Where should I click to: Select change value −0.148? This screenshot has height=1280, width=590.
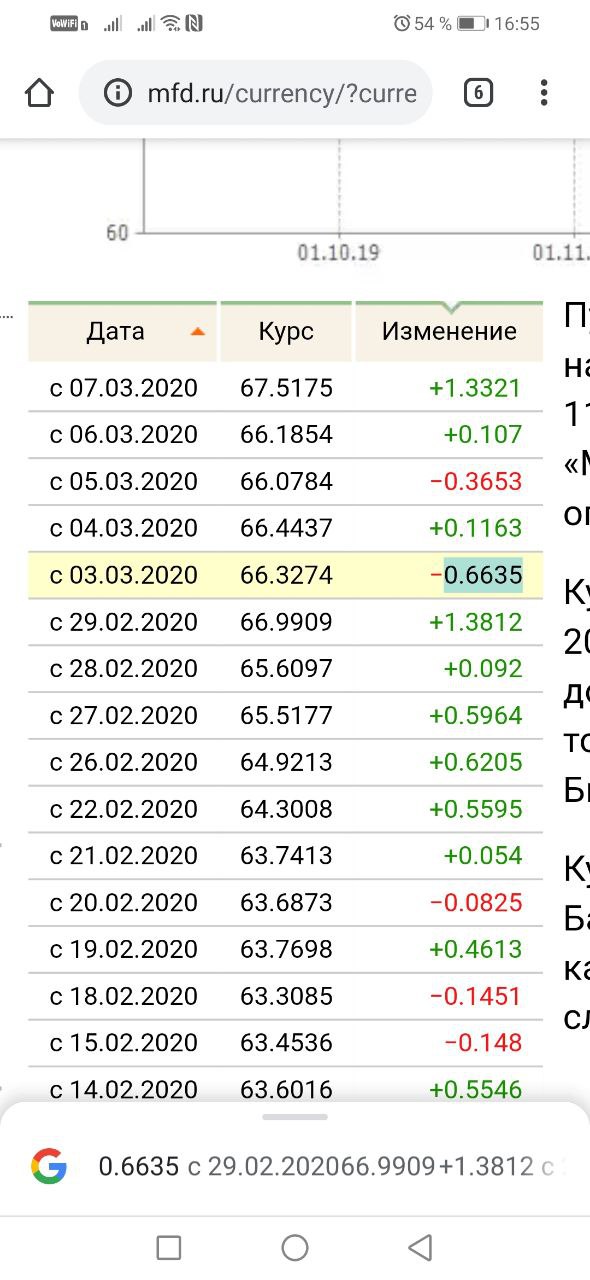(x=483, y=1043)
